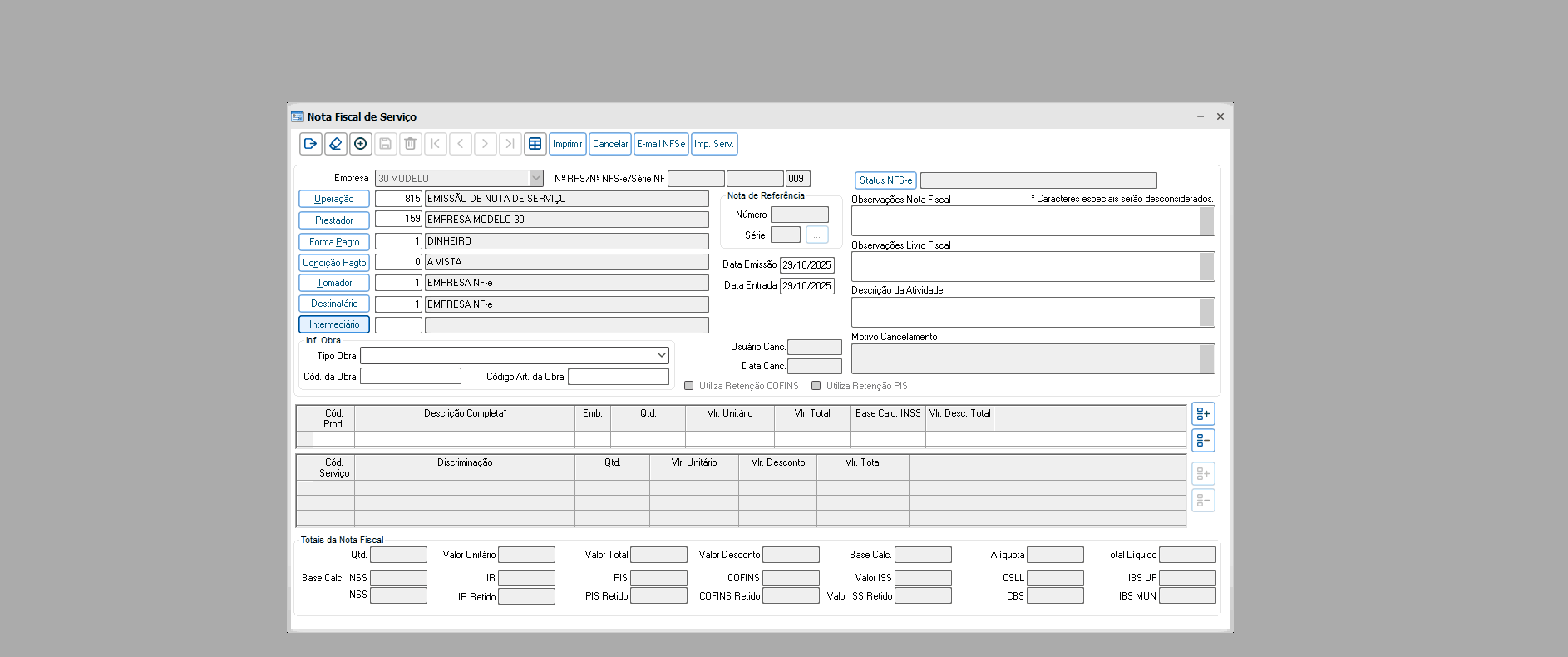Toggle Utiliza Retenção COFINS checkbox
This screenshot has height=657, width=1568.
(689, 386)
